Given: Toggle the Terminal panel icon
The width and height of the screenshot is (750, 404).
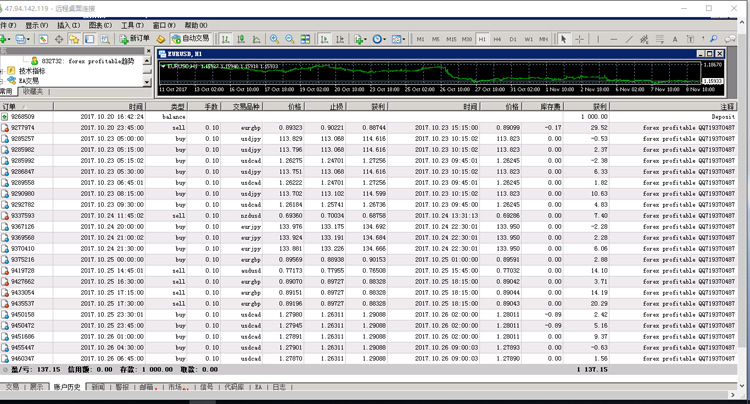Looking at the screenshot, I should point(89,39).
